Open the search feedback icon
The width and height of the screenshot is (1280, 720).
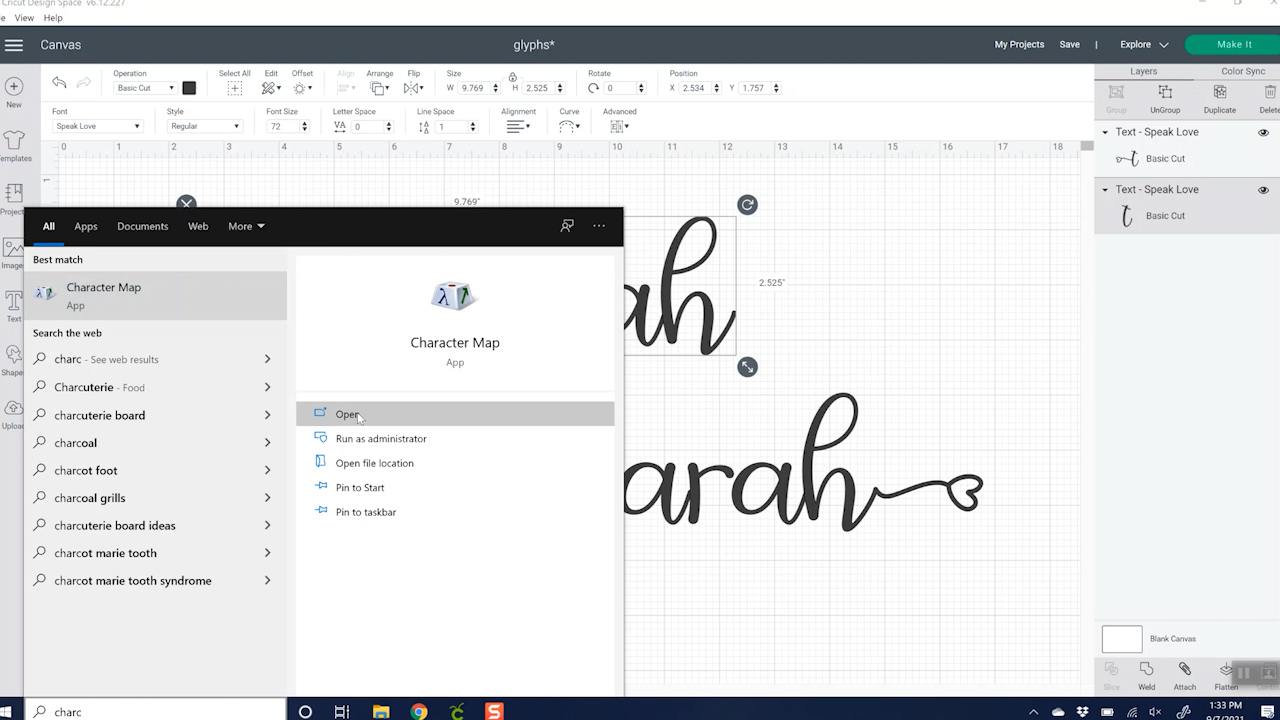[x=567, y=226]
